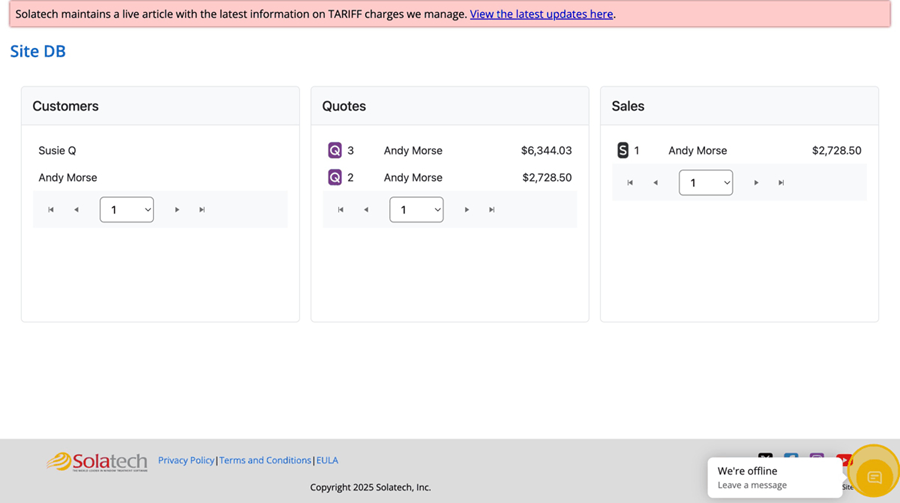This screenshot has width=900, height=503.
Task: Click the purple quote icon for quote 3
Action: tap(335, 151)
